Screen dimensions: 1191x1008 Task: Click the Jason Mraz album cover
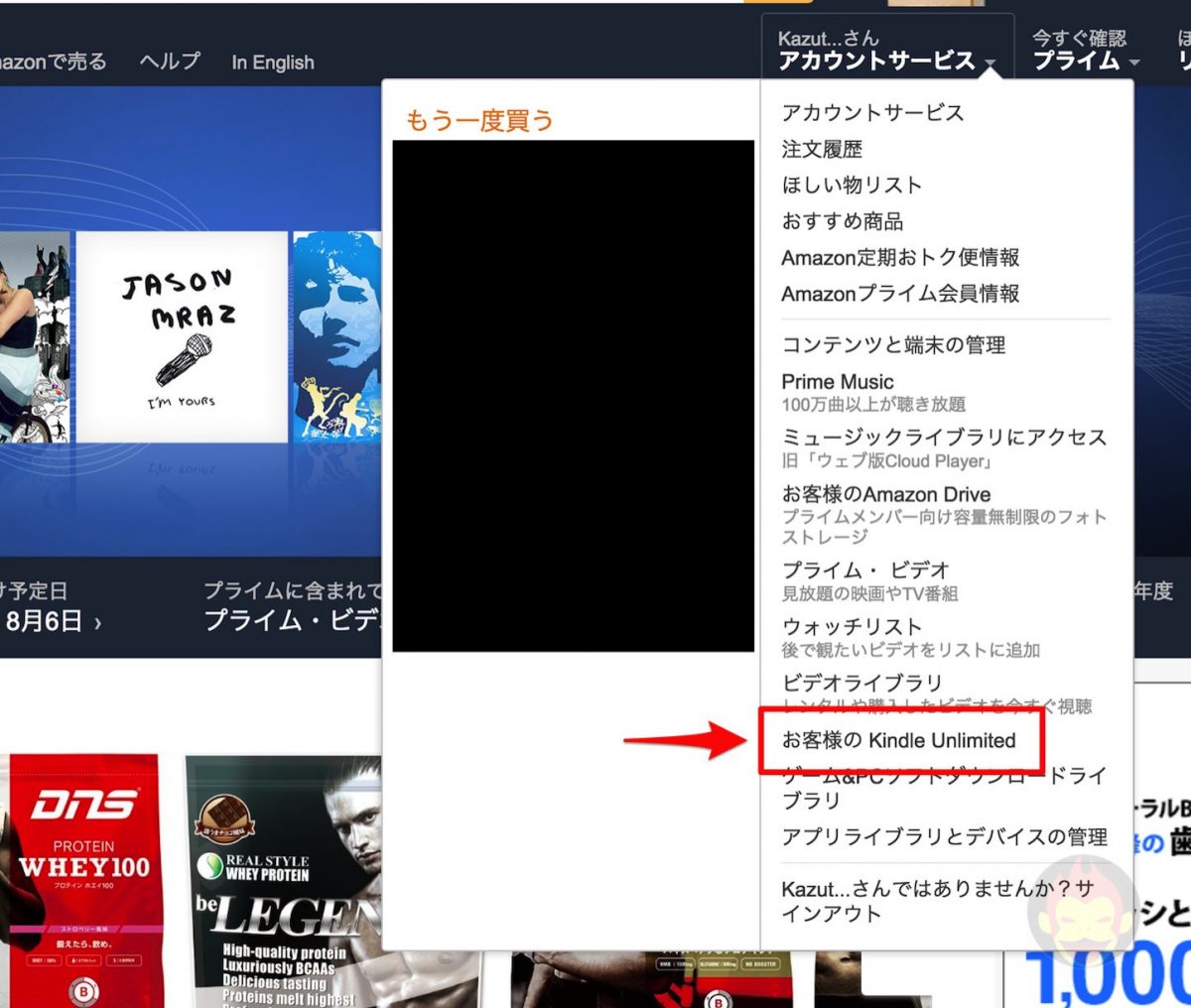(182, 337)
